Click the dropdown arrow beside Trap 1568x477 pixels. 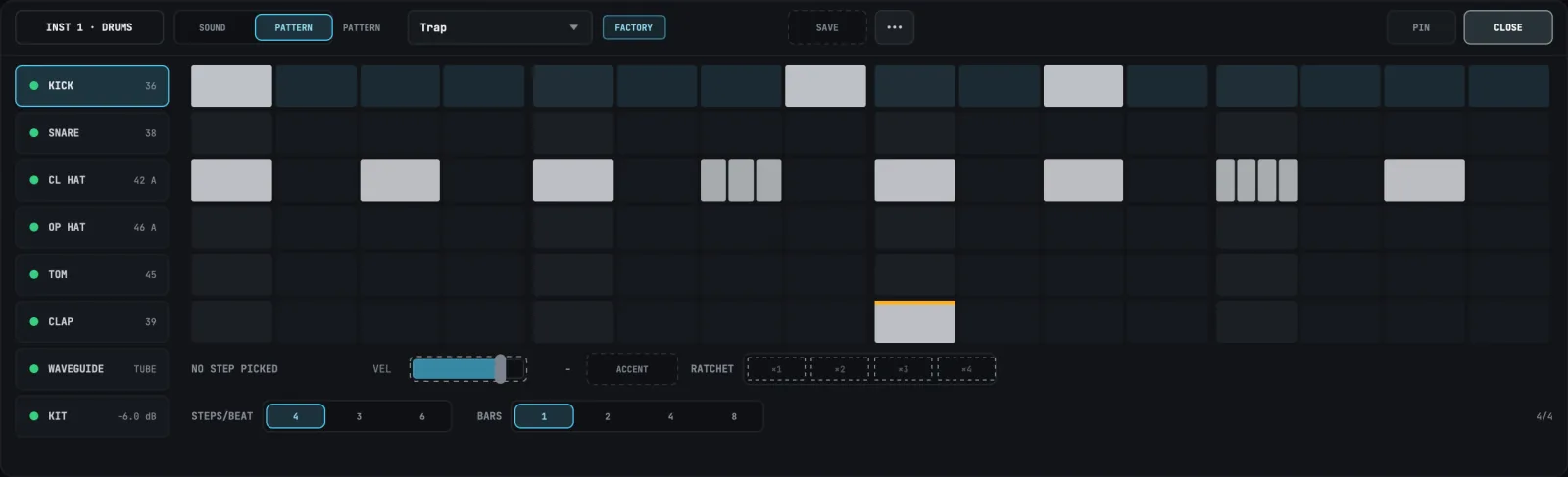click(573, 27)
